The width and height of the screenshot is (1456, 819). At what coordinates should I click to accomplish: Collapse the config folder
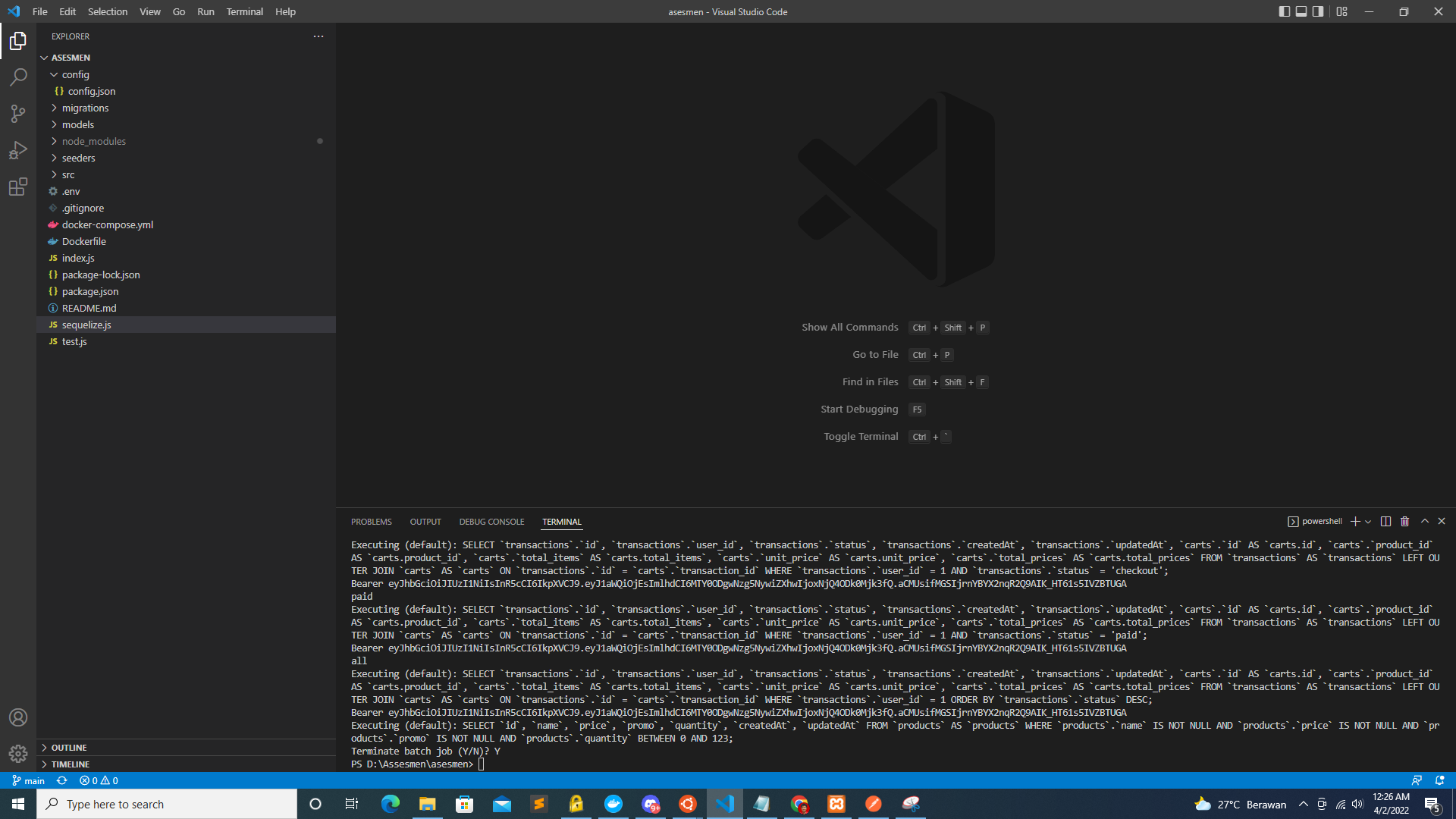pos(186,74)
